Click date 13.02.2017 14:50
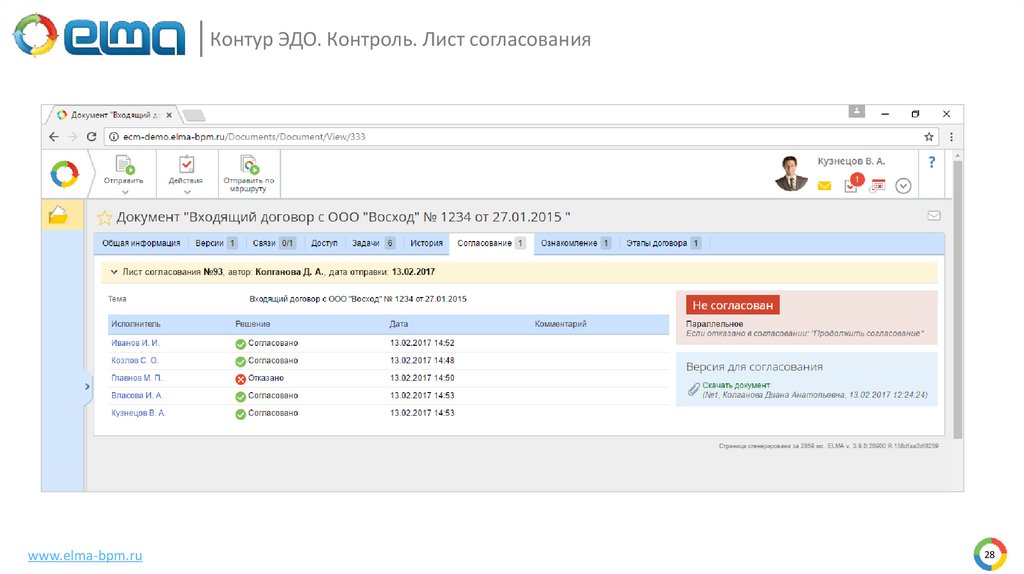Screen dimensions: 1024x574 [x=422, y=378]
